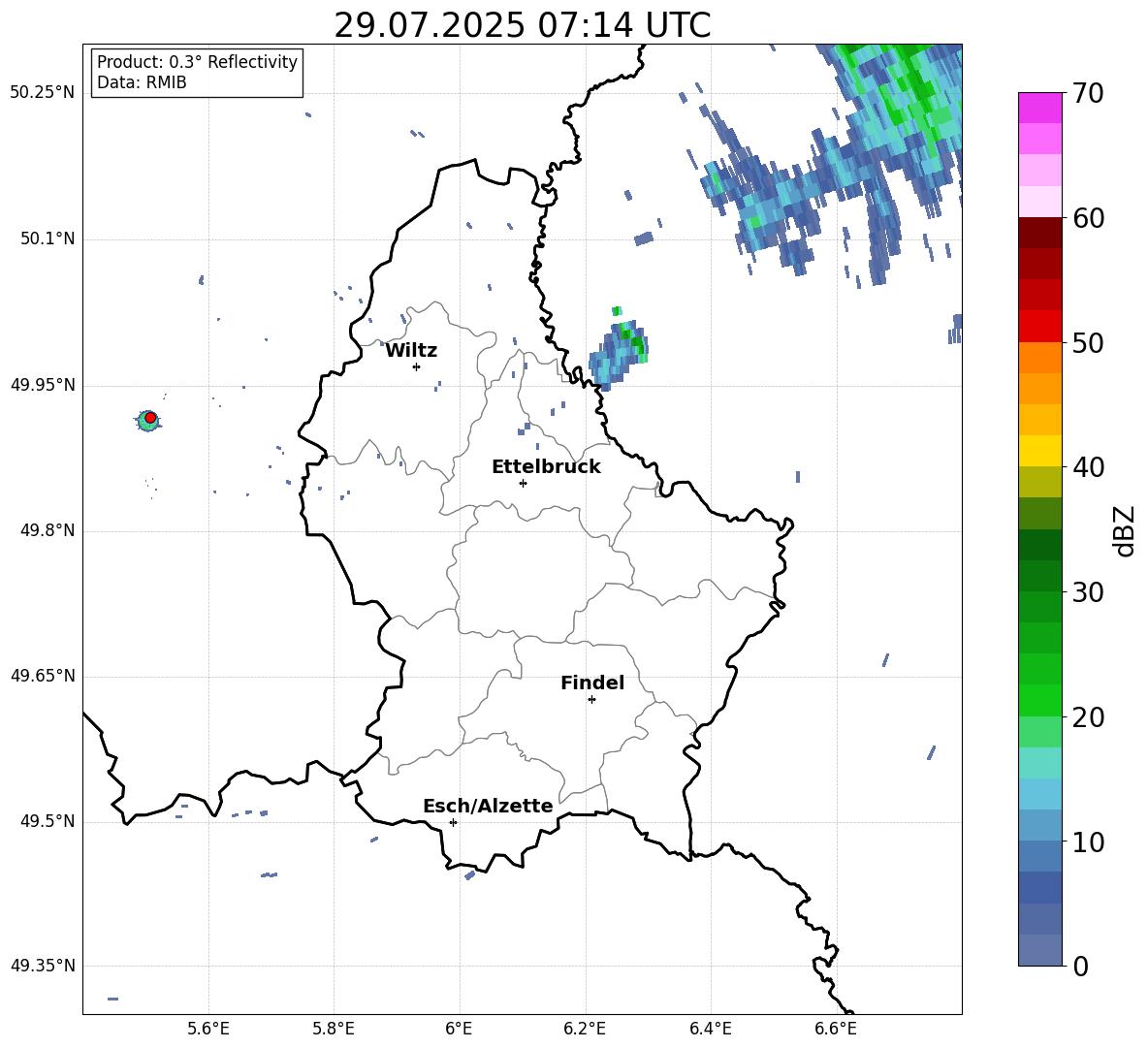
Task: Select the Wiltz station label
Action: pyautogui.click(x=411, y=351)
